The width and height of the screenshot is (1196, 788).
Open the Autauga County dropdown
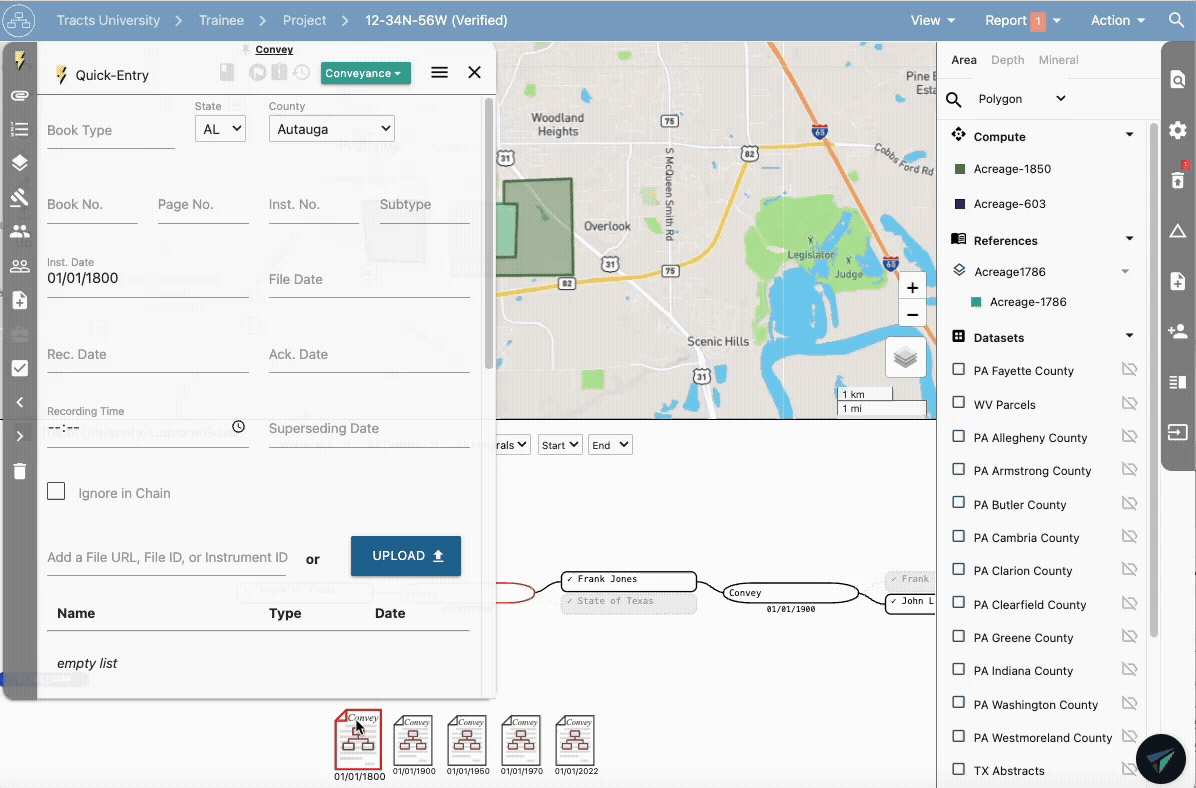[331, 128]
